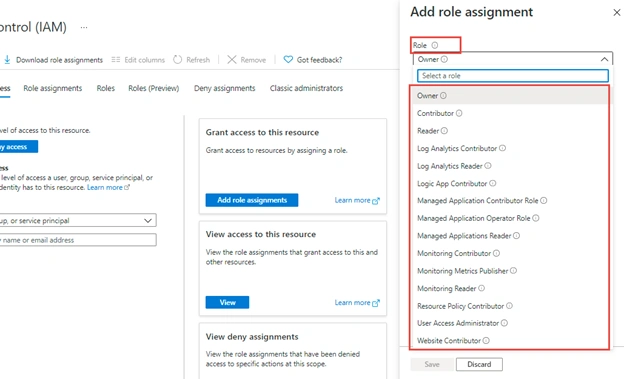The width and height of the screenshot is (624, 379).
Task: Click info icon beside Log Analytics Contributor
Action: [502, 148]
